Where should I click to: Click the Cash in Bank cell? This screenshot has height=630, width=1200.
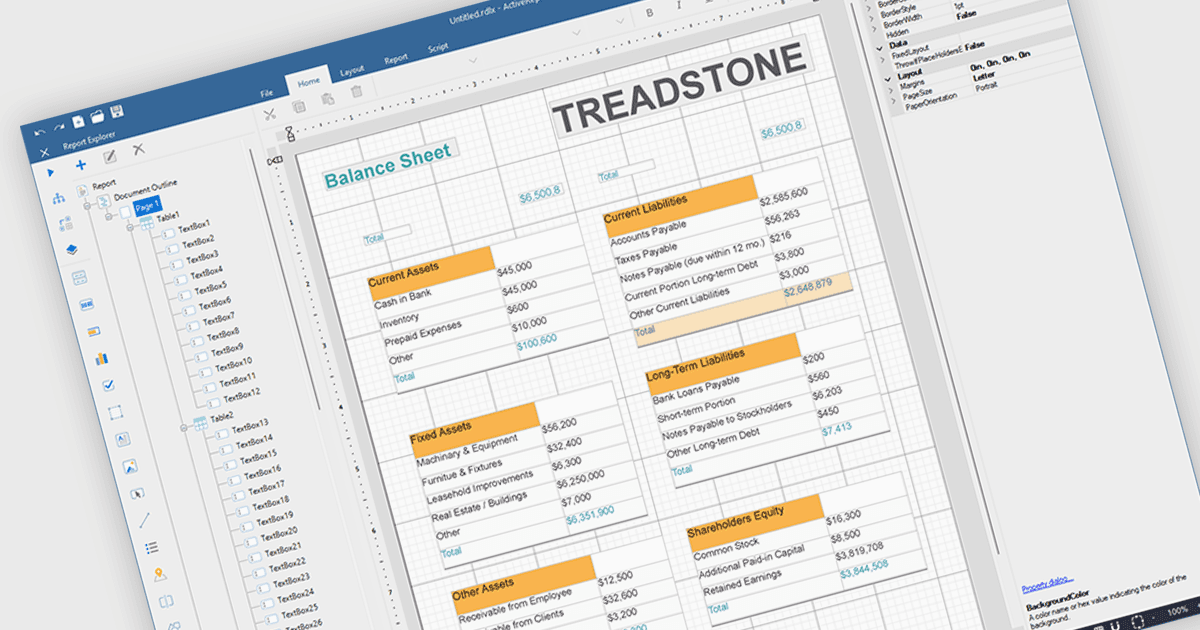[x=403, y=299]
